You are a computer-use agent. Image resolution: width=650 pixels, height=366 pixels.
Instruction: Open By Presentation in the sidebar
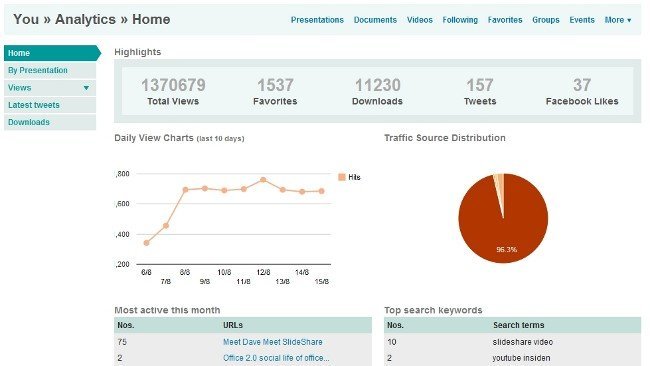(x=50, y=70)
